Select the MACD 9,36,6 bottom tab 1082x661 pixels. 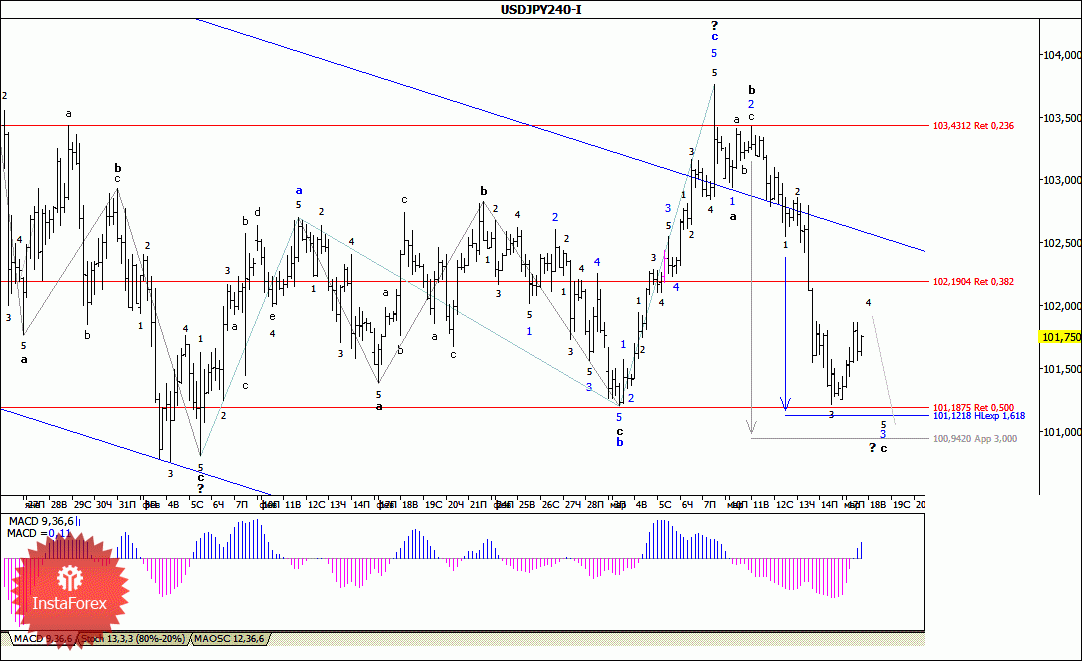pyautogui.click(x=43, y=639)
